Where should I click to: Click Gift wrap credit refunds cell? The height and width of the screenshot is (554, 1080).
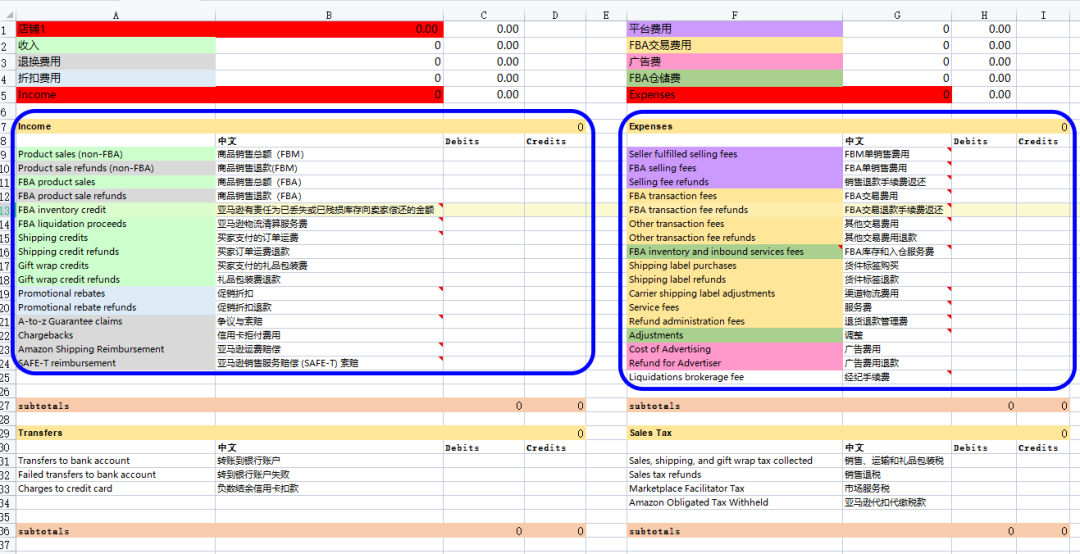(x=116, y=280)
